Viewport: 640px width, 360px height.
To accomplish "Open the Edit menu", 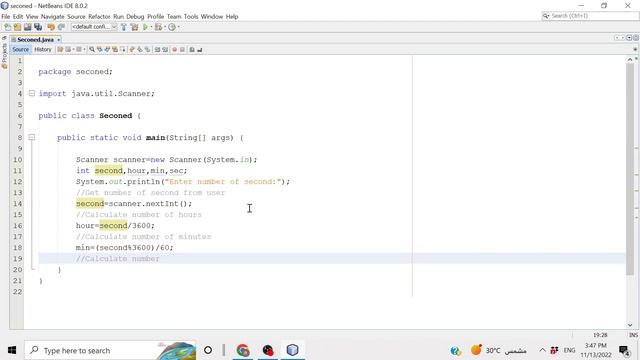I will pos(18,16).
